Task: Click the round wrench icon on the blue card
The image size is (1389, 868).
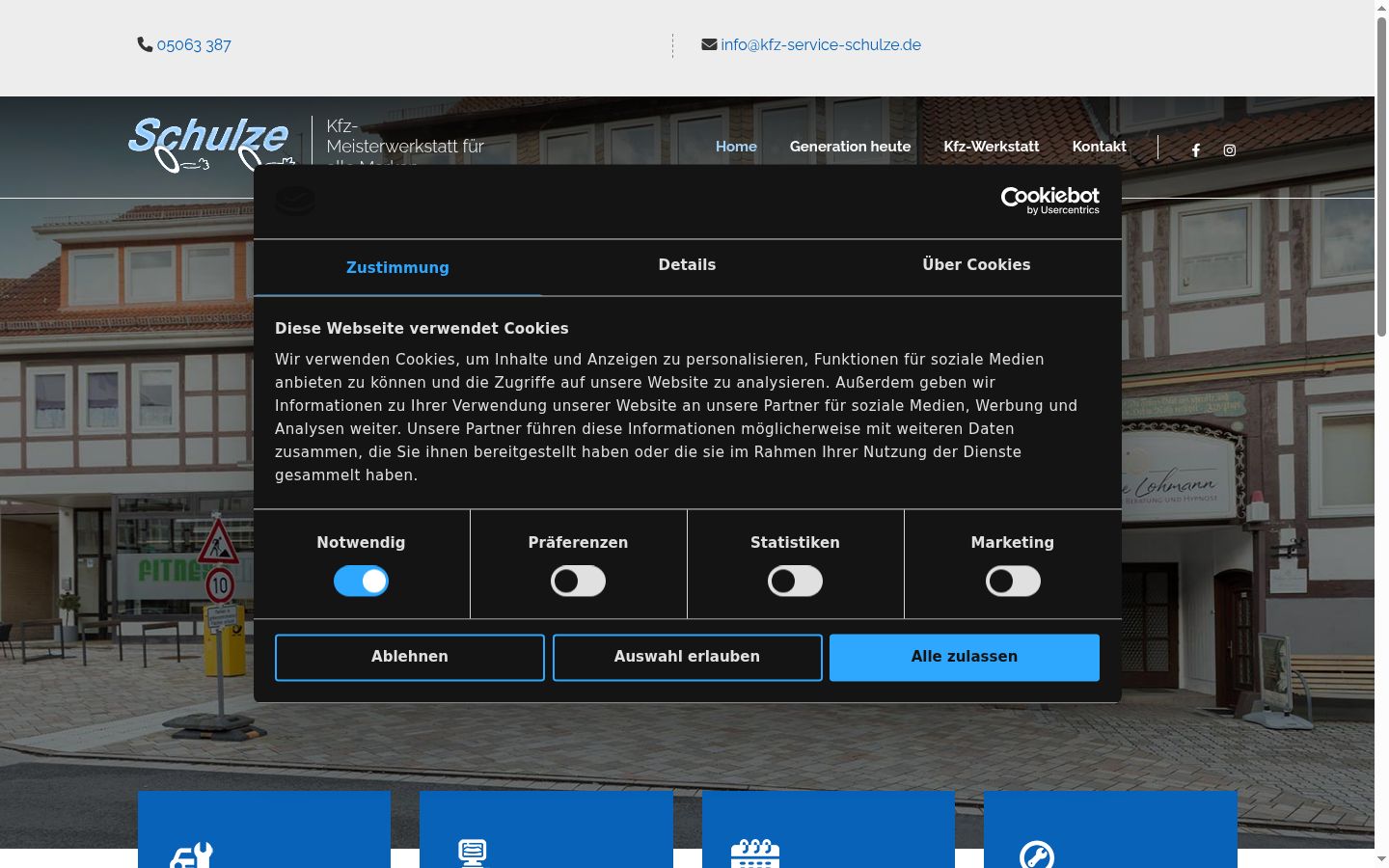Action: click(x=1037, y=855)
